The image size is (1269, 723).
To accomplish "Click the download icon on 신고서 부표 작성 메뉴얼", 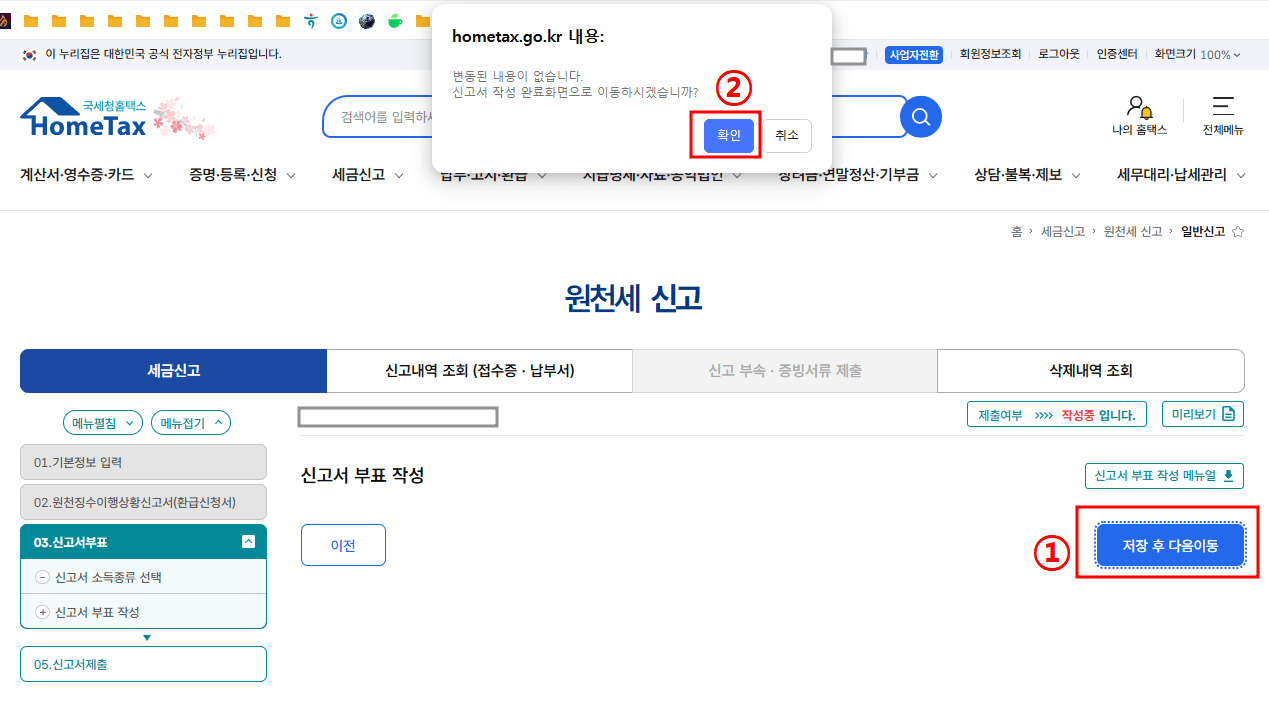I will [1228, 475].
